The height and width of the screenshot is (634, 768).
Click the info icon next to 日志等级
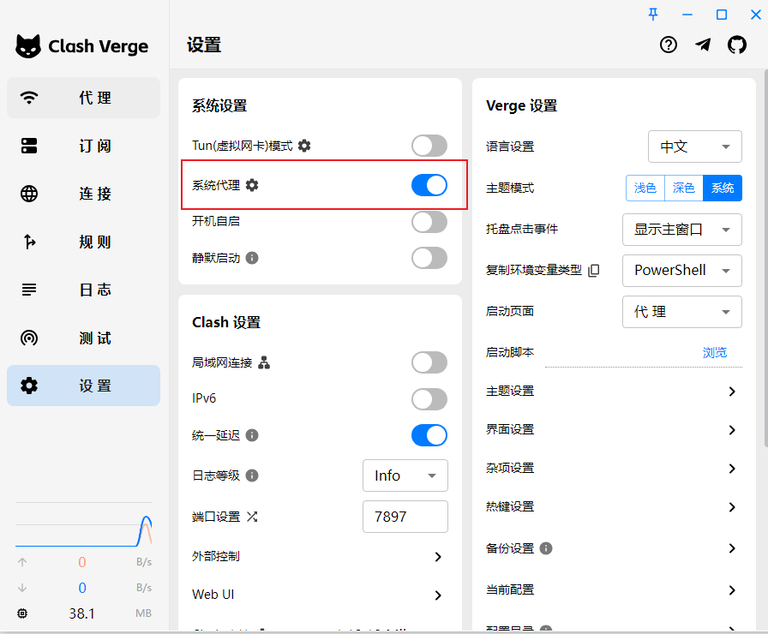click(252, 475)
